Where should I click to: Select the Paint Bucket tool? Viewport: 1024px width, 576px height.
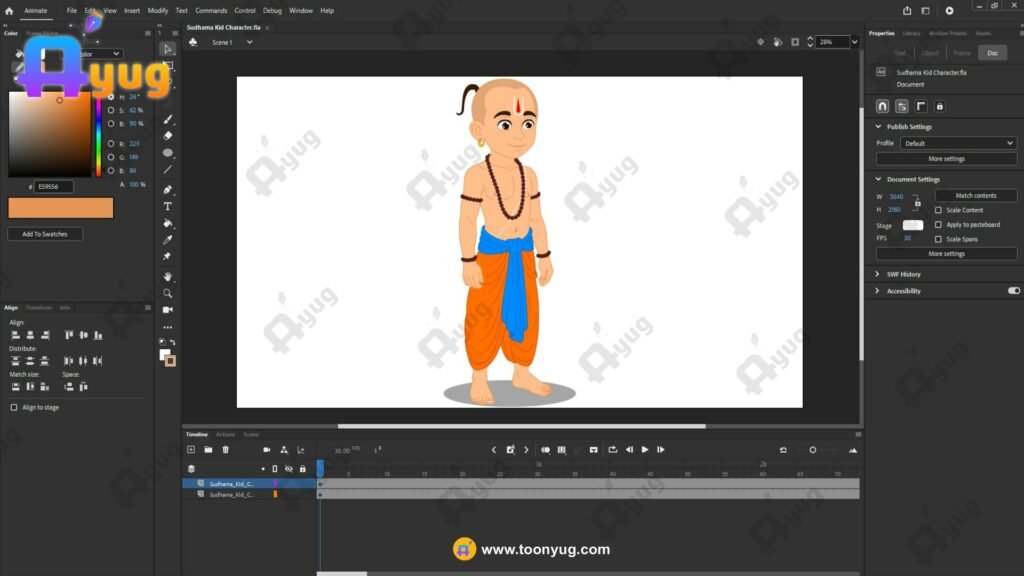click(168, 223)
